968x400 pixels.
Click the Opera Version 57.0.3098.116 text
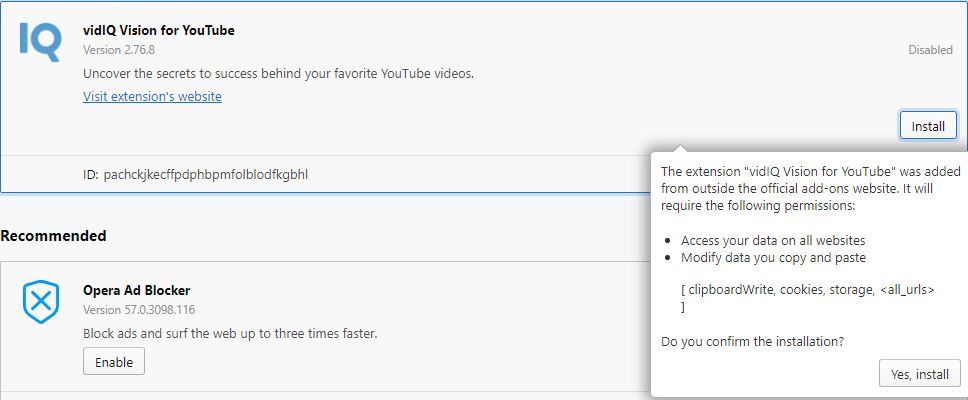click(x=139, y=309)
